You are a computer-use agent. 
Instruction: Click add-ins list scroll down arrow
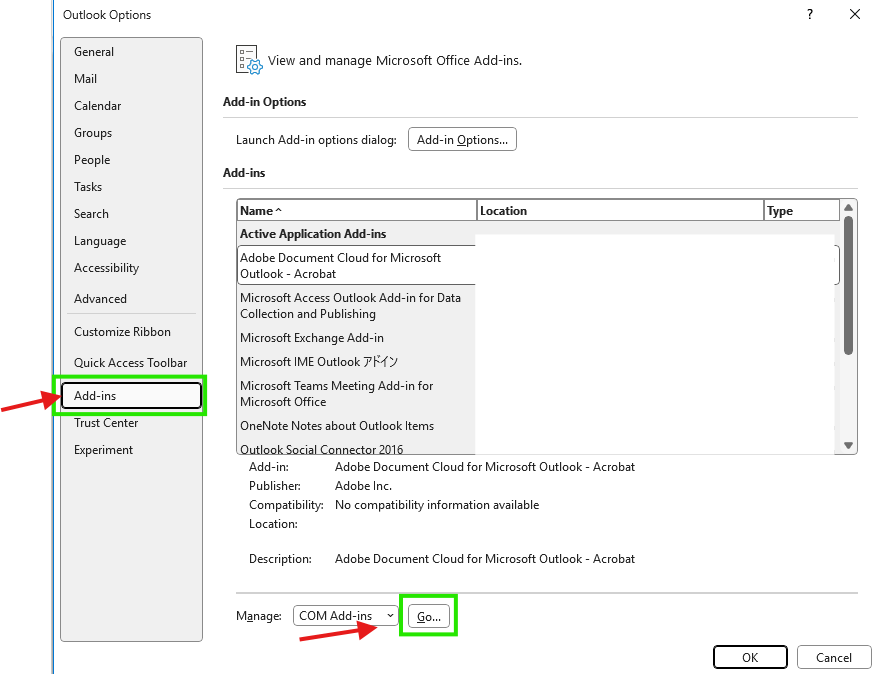[848, 446]
